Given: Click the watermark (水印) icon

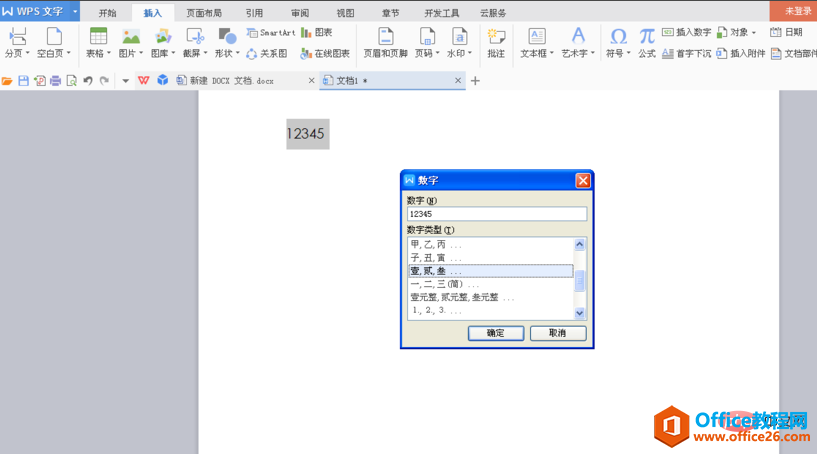Looking at the screenshot, I should 459,36.
